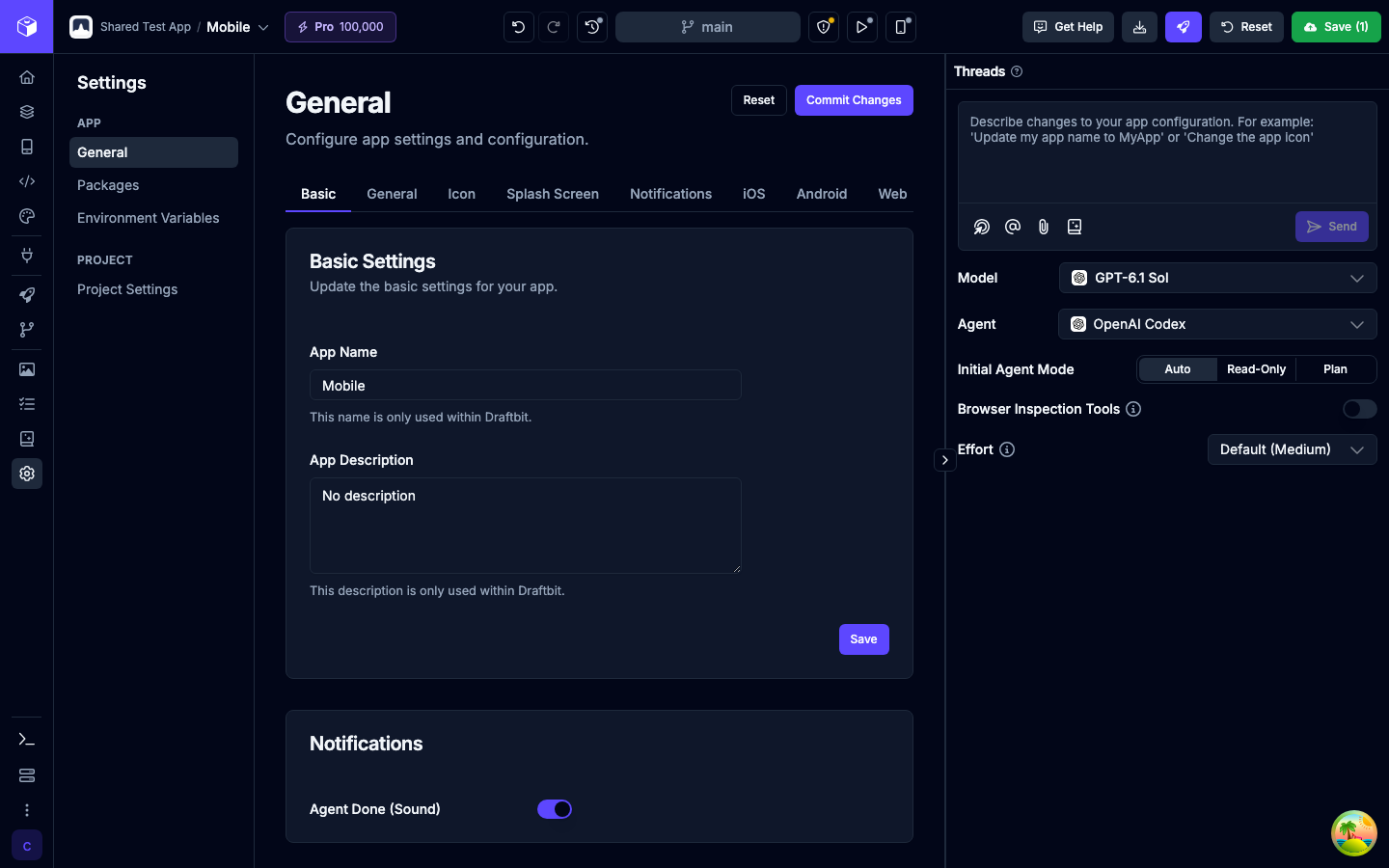Click the purple rocket publish button
Screen dimensions: 1389x868
1184,27
